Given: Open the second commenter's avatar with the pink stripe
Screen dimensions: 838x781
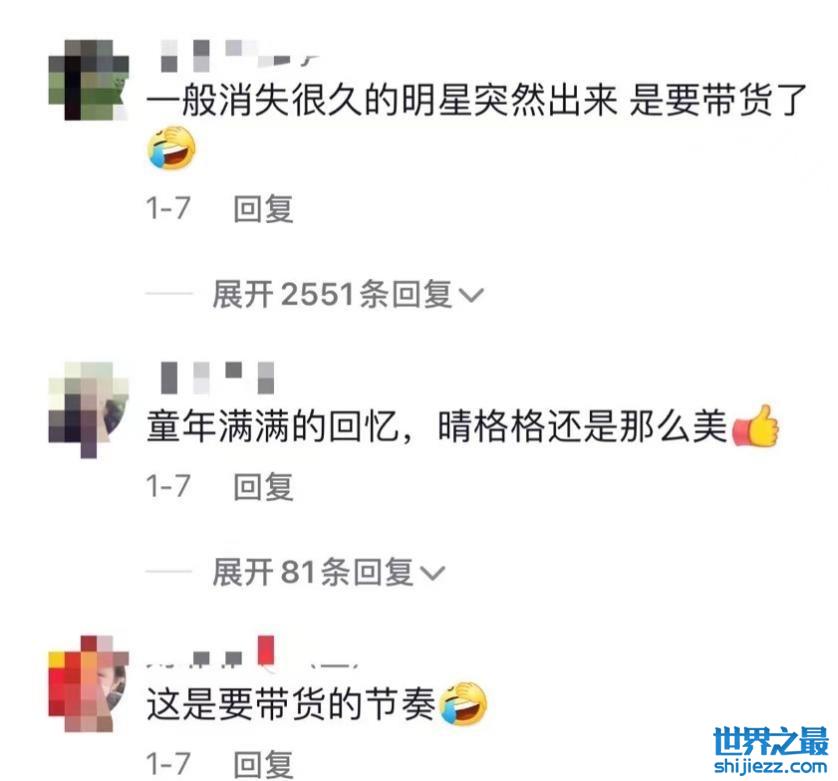Looking at the screenshot, I should coord(89,410).
